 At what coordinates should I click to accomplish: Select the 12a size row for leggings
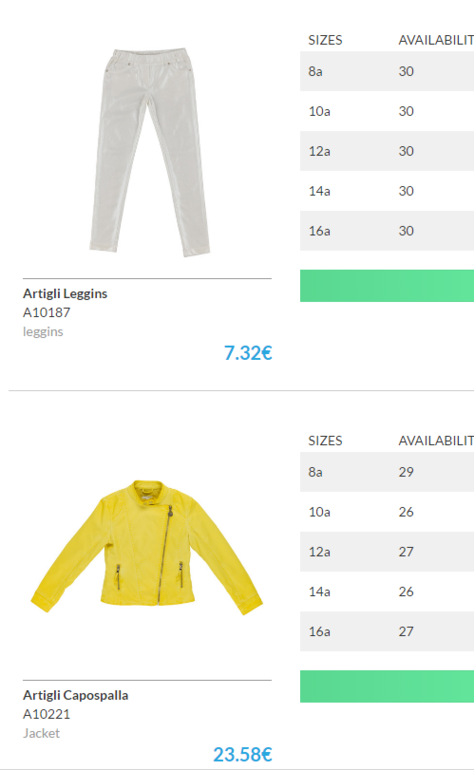click(387, 151)
